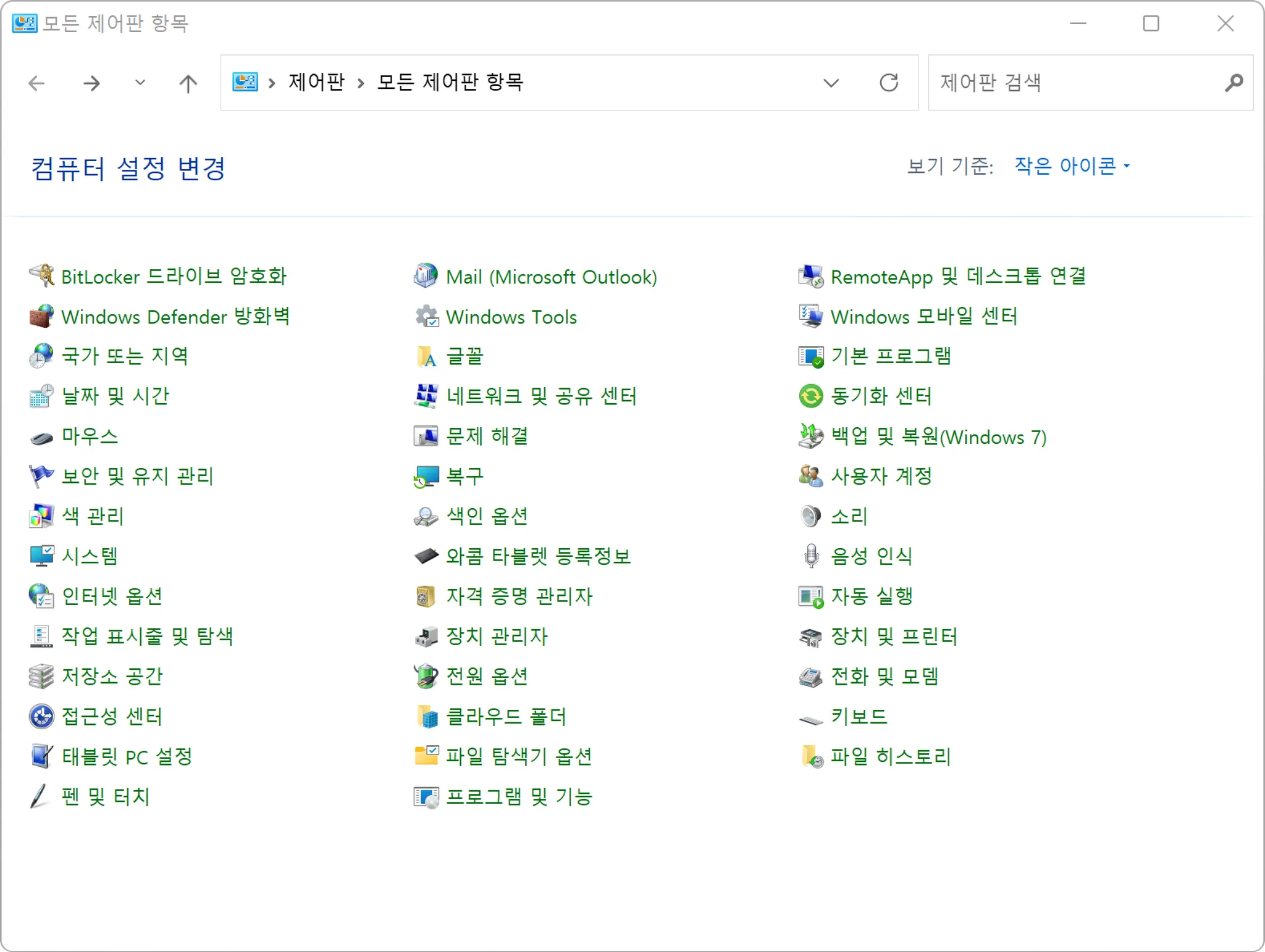Click the 동기화 센터 green sync icon
Image resolution: width=1265 pixels, height=952 pixels.
[x=810, y=396]
